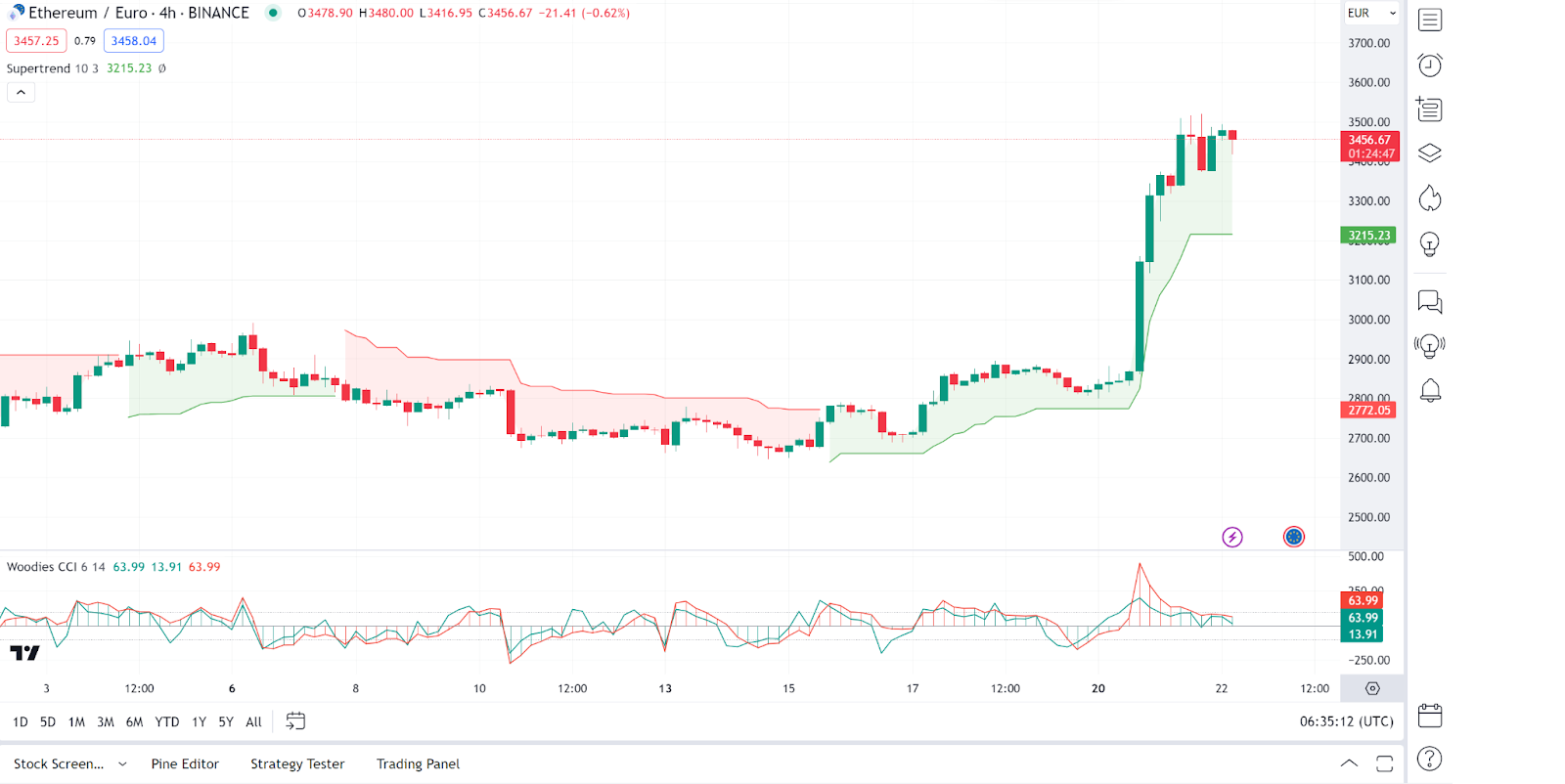The height and width of the screenshot is (784, 1565).
Task: Click the spread value 0.79
Action: tap(85, 41)
